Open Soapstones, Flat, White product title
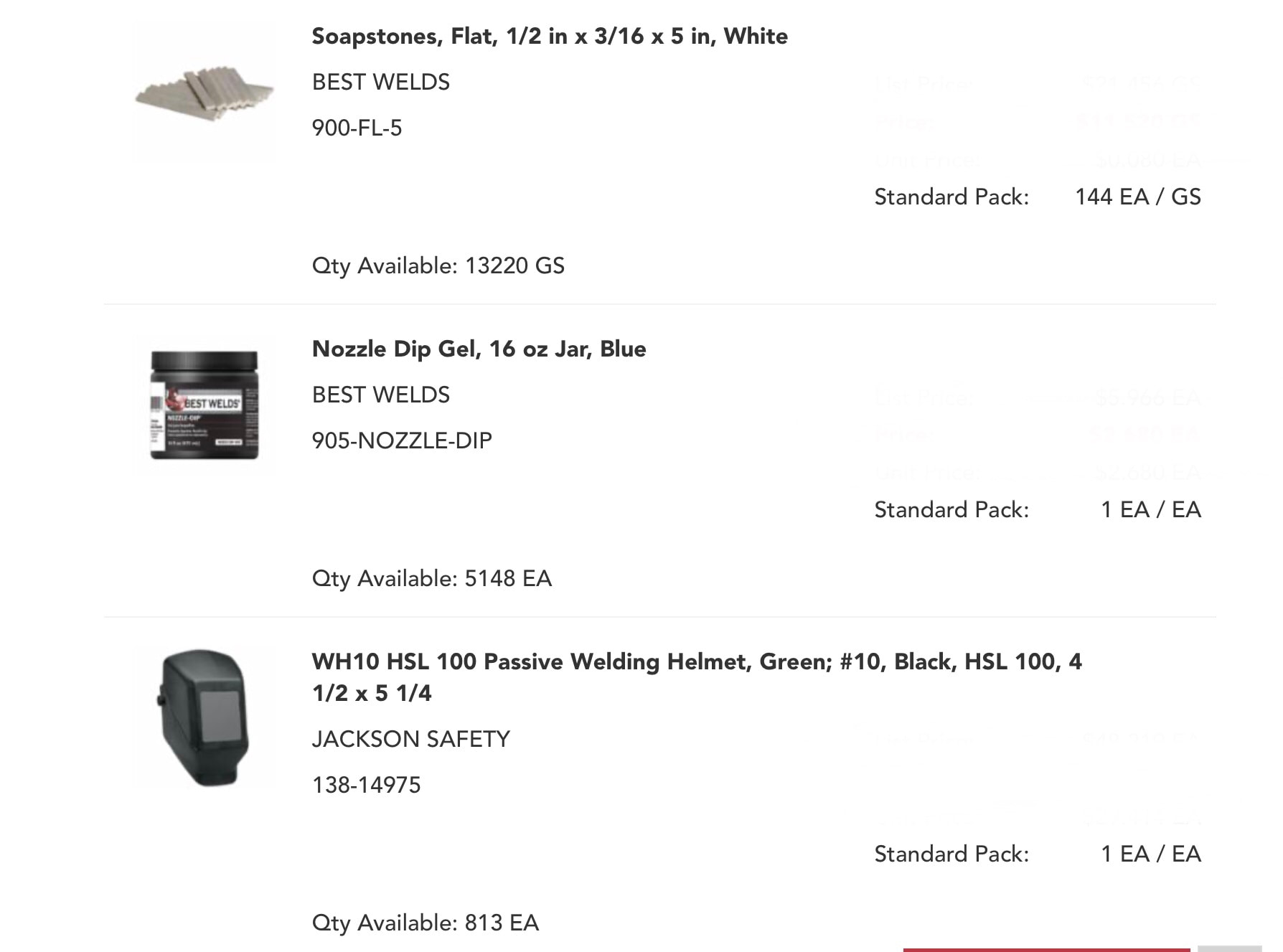Screen dimensions: 1283x952 click(550, 36)
